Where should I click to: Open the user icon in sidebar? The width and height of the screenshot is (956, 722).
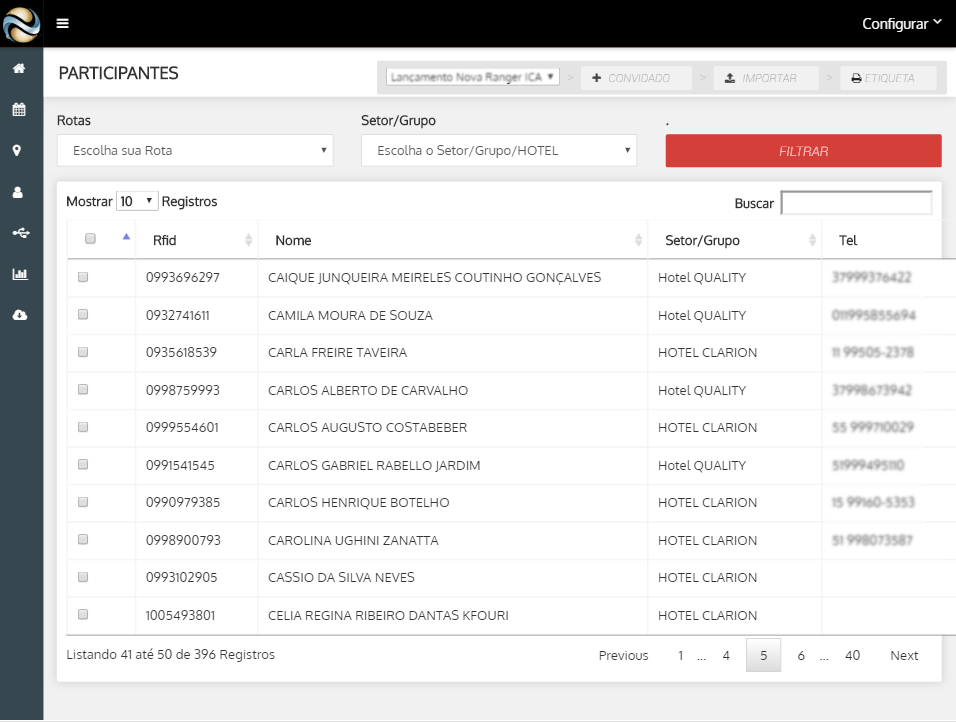(18, 193)
